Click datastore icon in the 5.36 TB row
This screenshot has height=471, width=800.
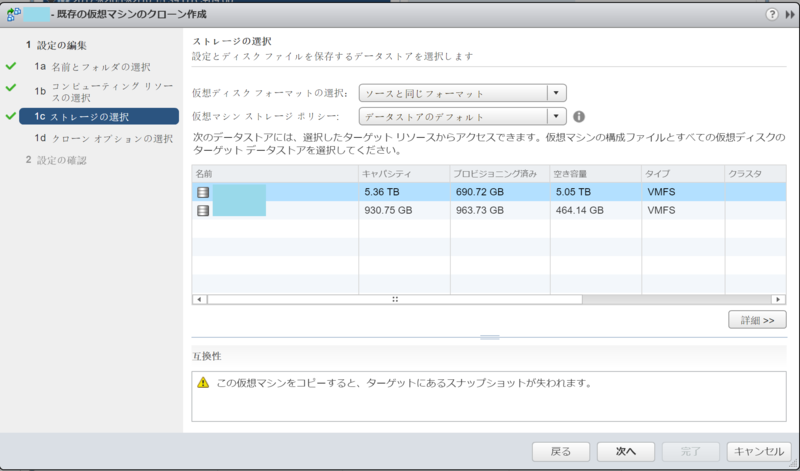point(203,192)
